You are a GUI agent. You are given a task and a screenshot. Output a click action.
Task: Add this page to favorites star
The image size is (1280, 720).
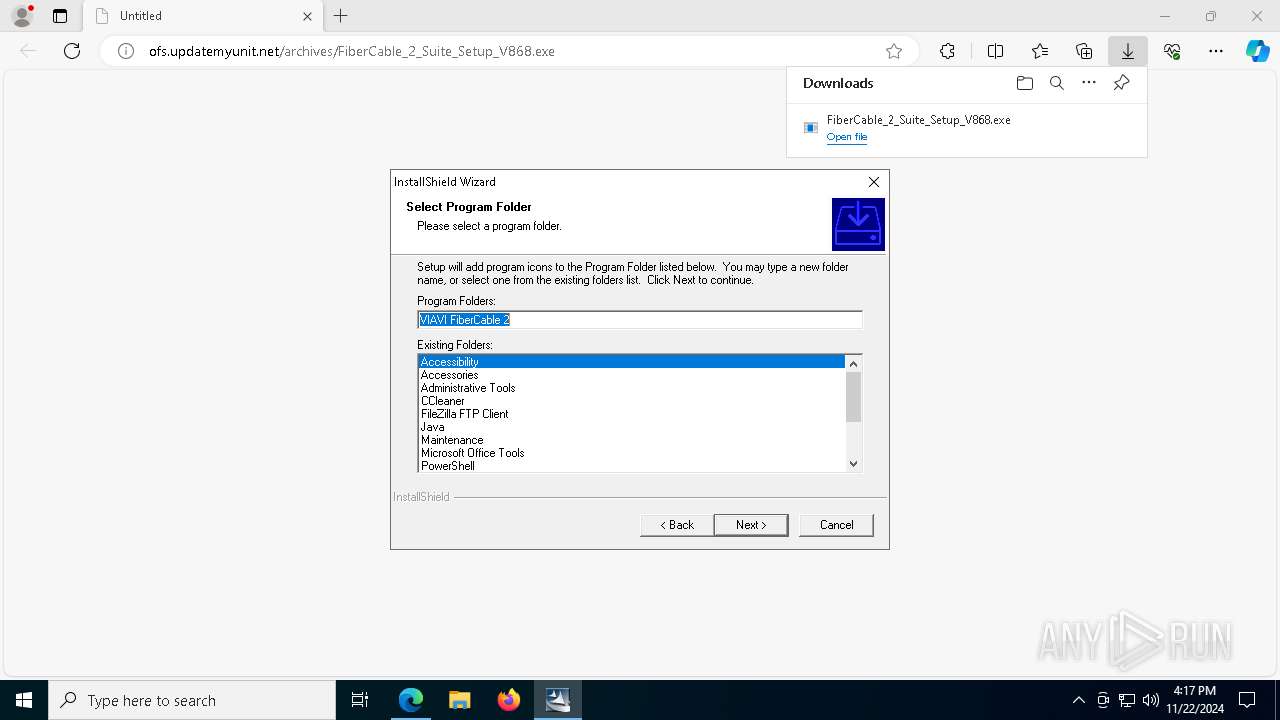[894, 51]
